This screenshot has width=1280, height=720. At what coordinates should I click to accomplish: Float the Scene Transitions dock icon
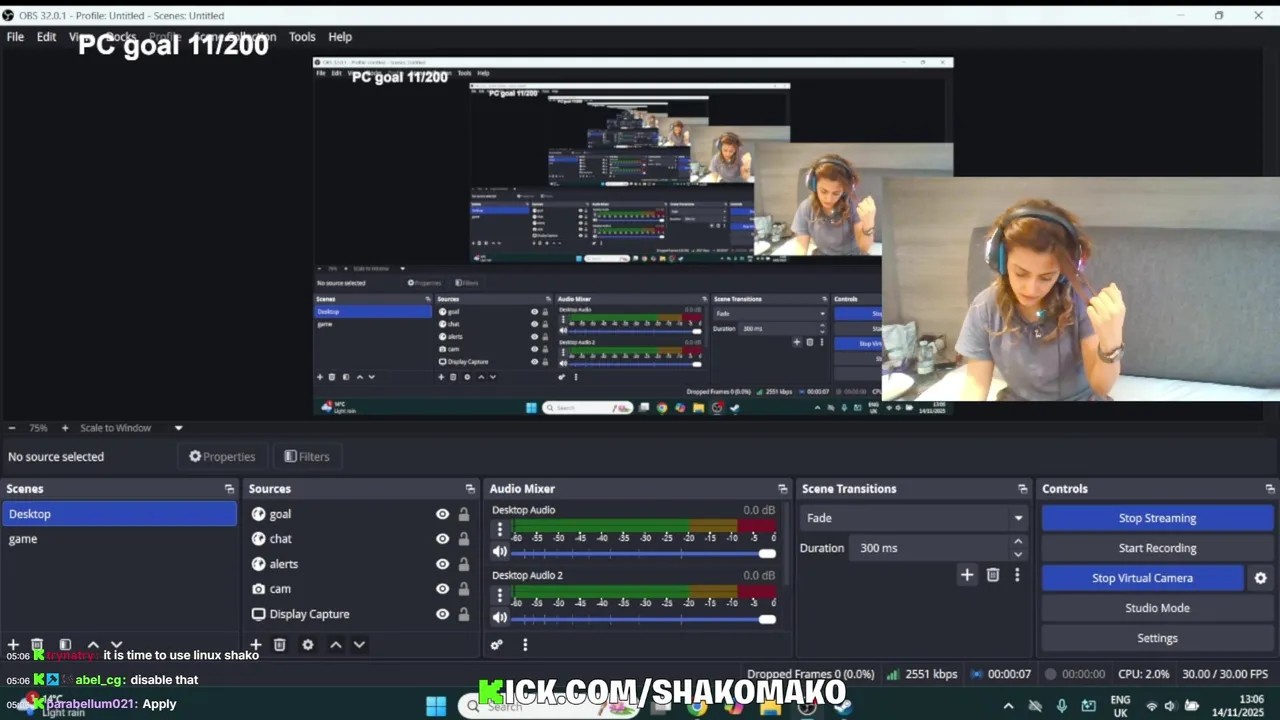(x=1022, y=489)
